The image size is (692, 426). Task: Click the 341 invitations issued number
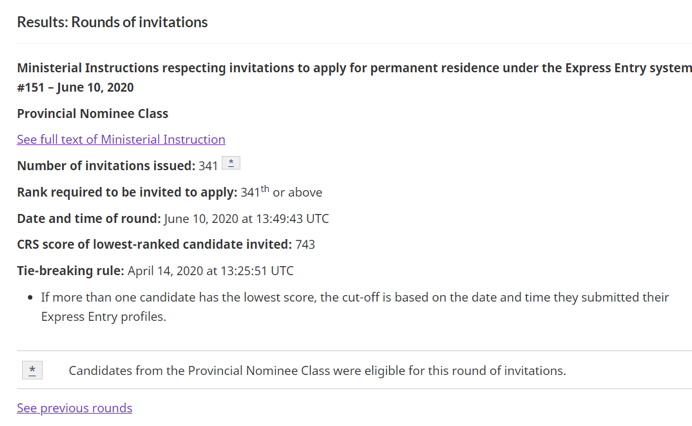pyautogui.click(x=208, y=166)
